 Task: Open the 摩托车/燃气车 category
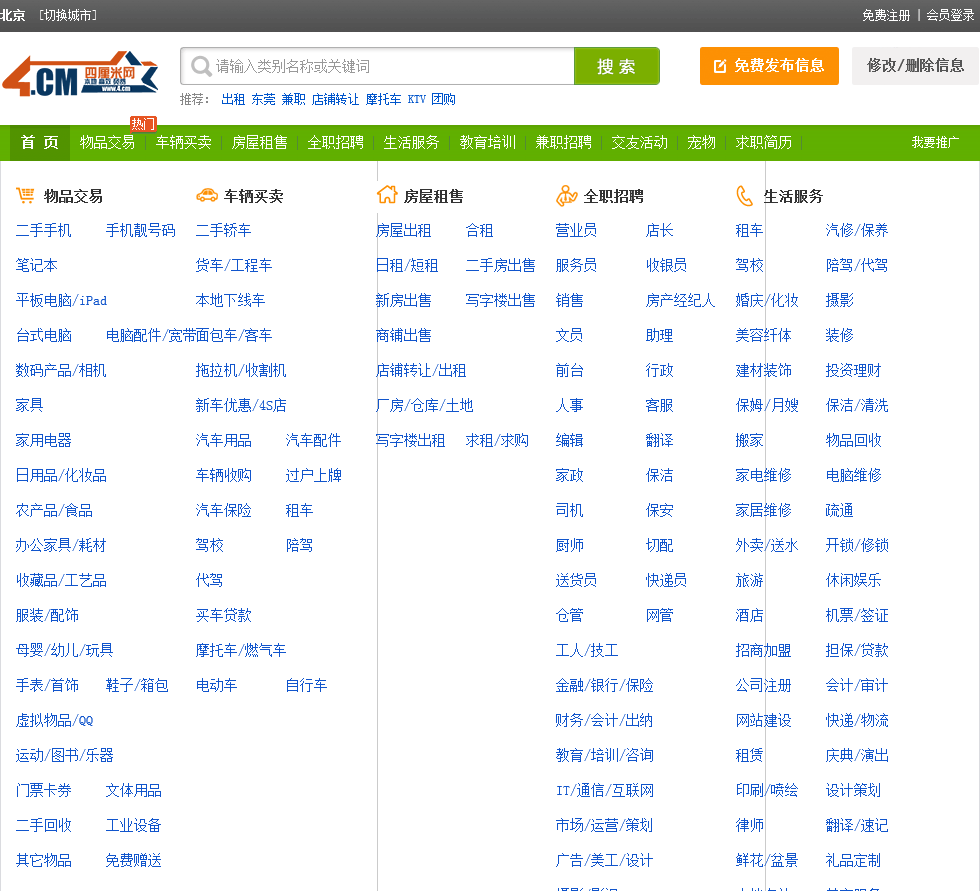pyautogui.click(x=241, y=650)
